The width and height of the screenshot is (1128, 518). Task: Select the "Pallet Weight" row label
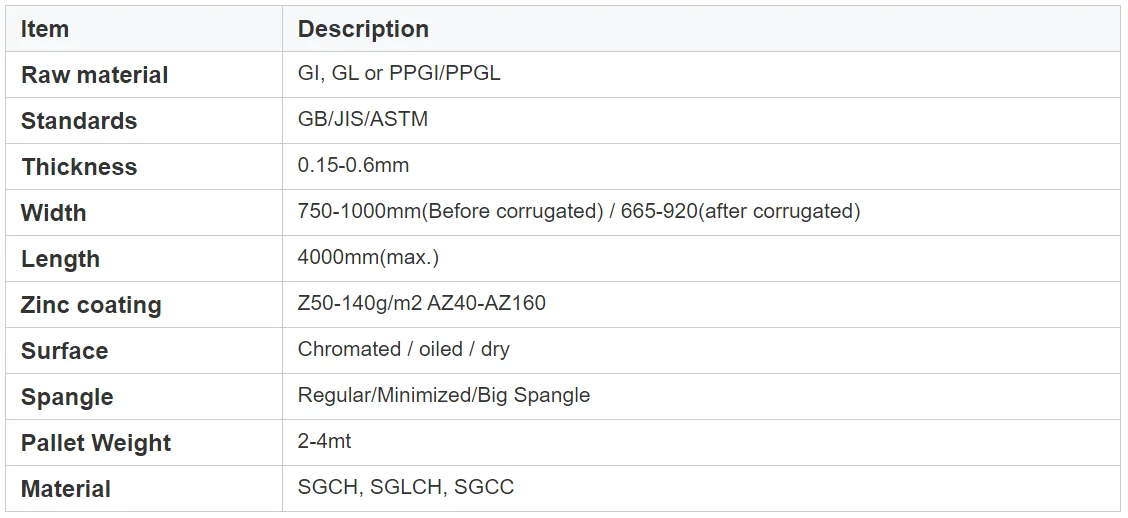[x=96, y=443]
